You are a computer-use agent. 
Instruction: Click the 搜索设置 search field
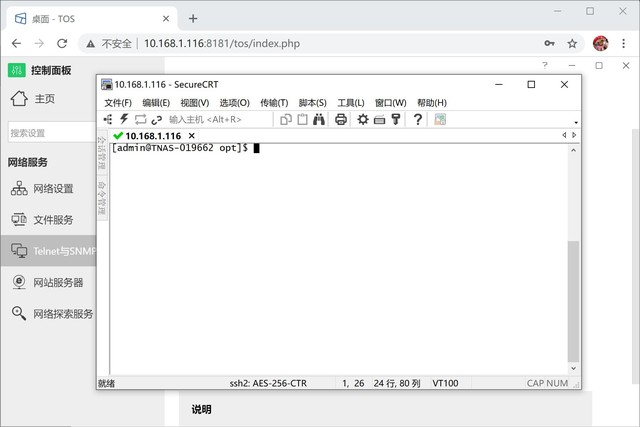[52, 133]
